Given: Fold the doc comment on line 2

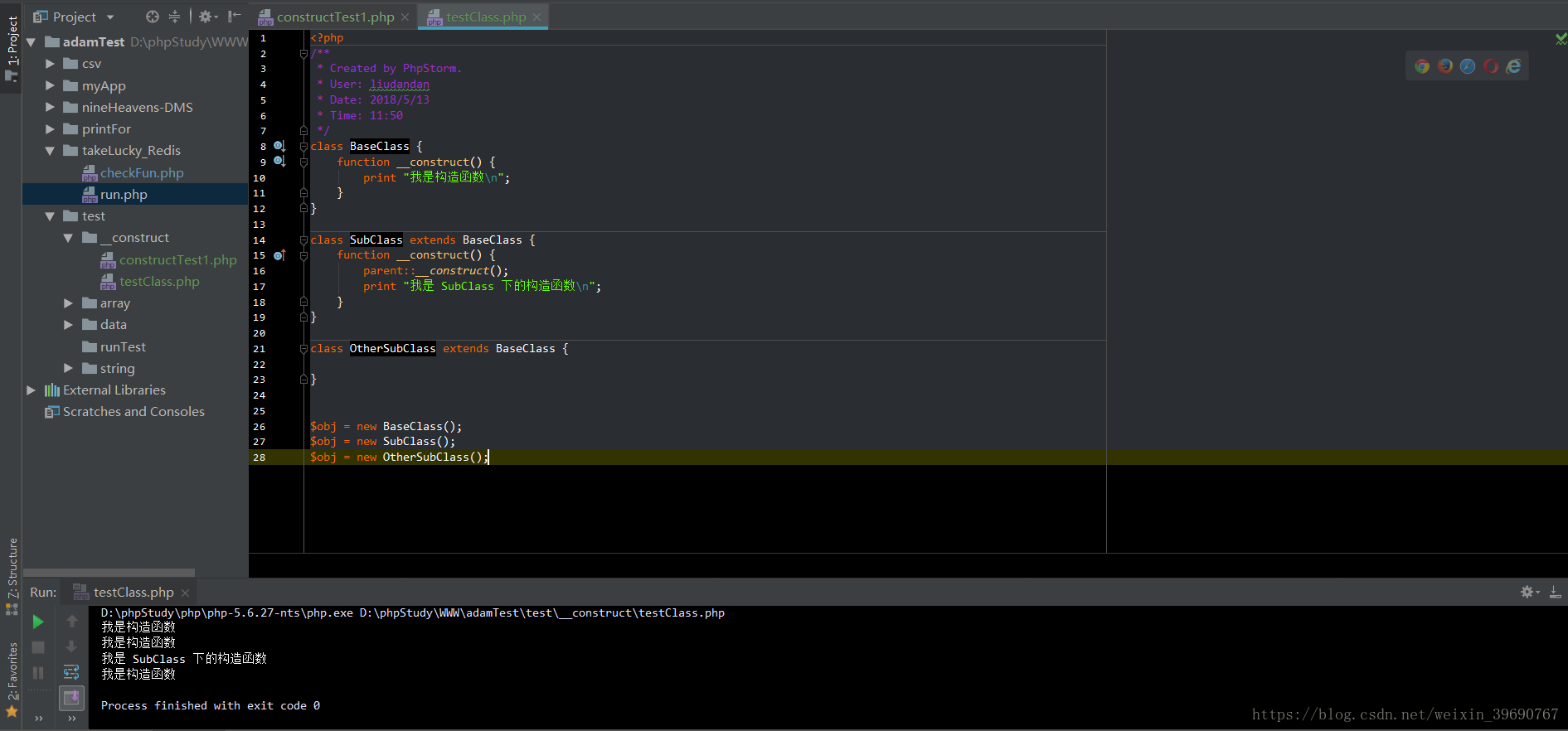Looking at the screenshot, I should 303,53.
